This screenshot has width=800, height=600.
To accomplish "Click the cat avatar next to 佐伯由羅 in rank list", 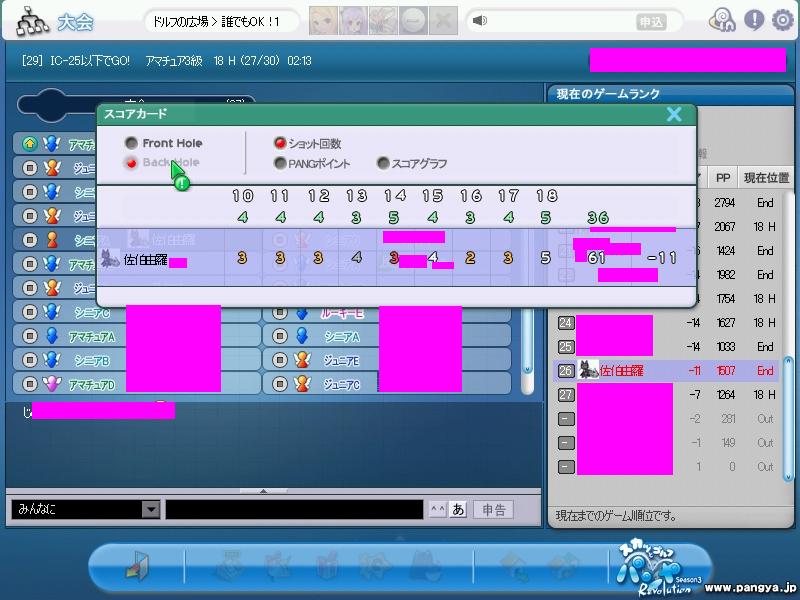I will point(588,369).
